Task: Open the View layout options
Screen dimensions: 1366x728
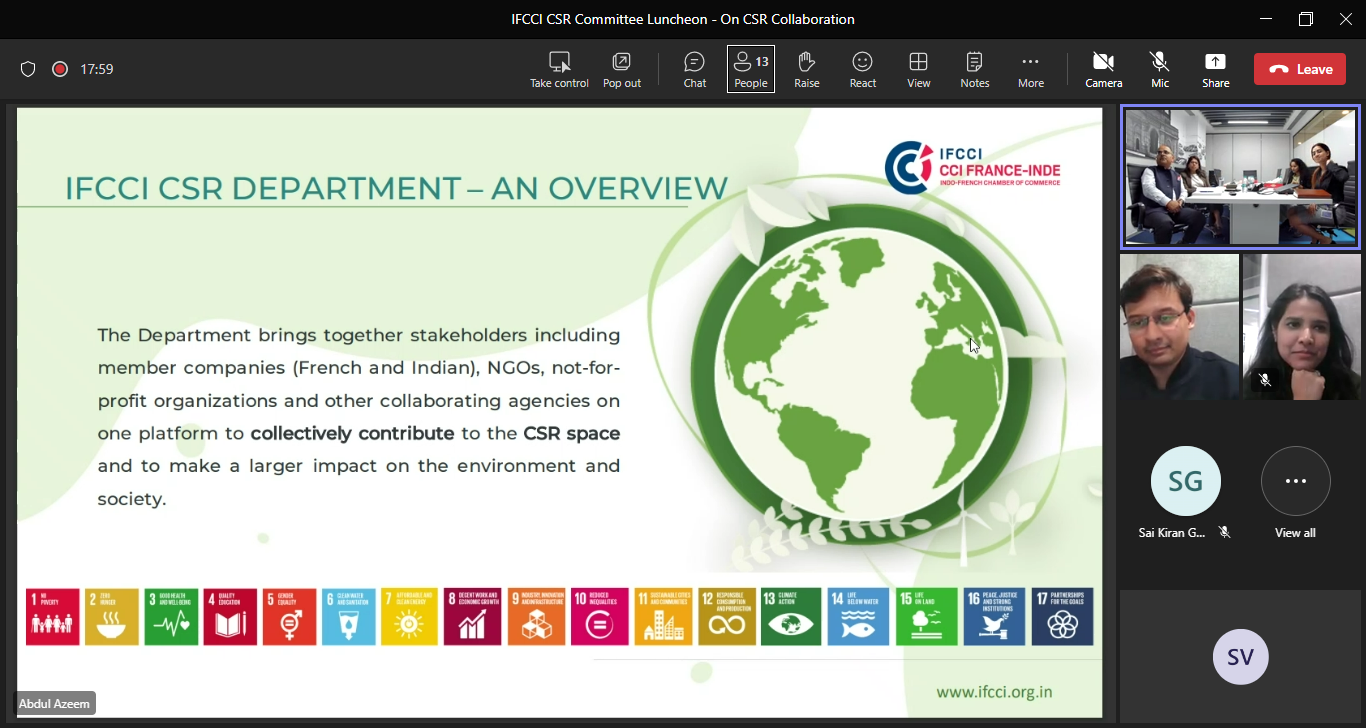Action: (918, 69)
